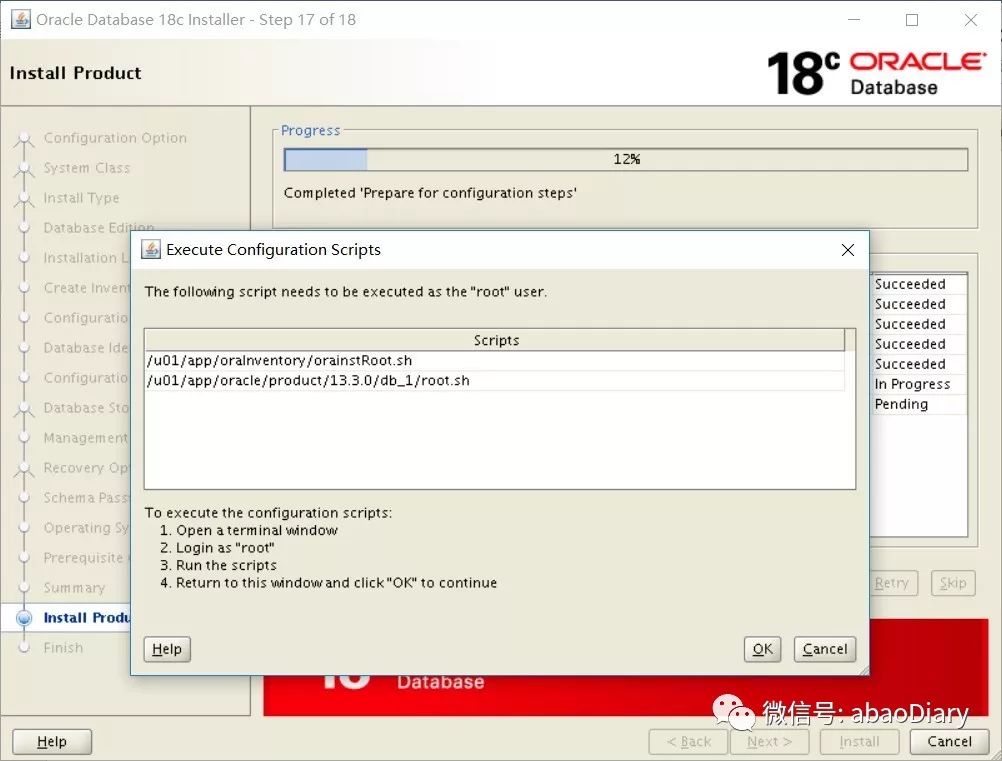Image resolution: width=1002 pixels, height=761 pixels.
Task: Click the System Class step node icon
Action: pos(24,168)
